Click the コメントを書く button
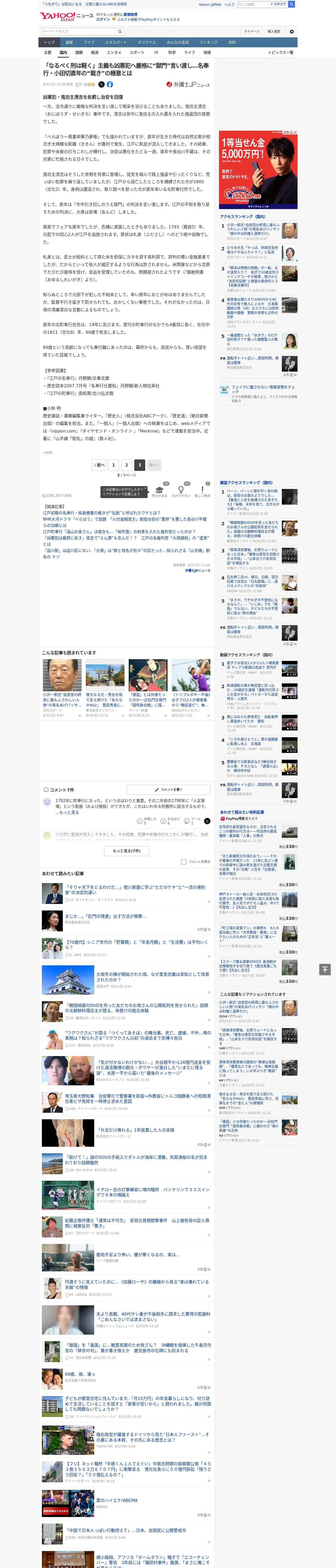Image resolution: width=336 pixels, height=1568 pixels. pos(168,789)
